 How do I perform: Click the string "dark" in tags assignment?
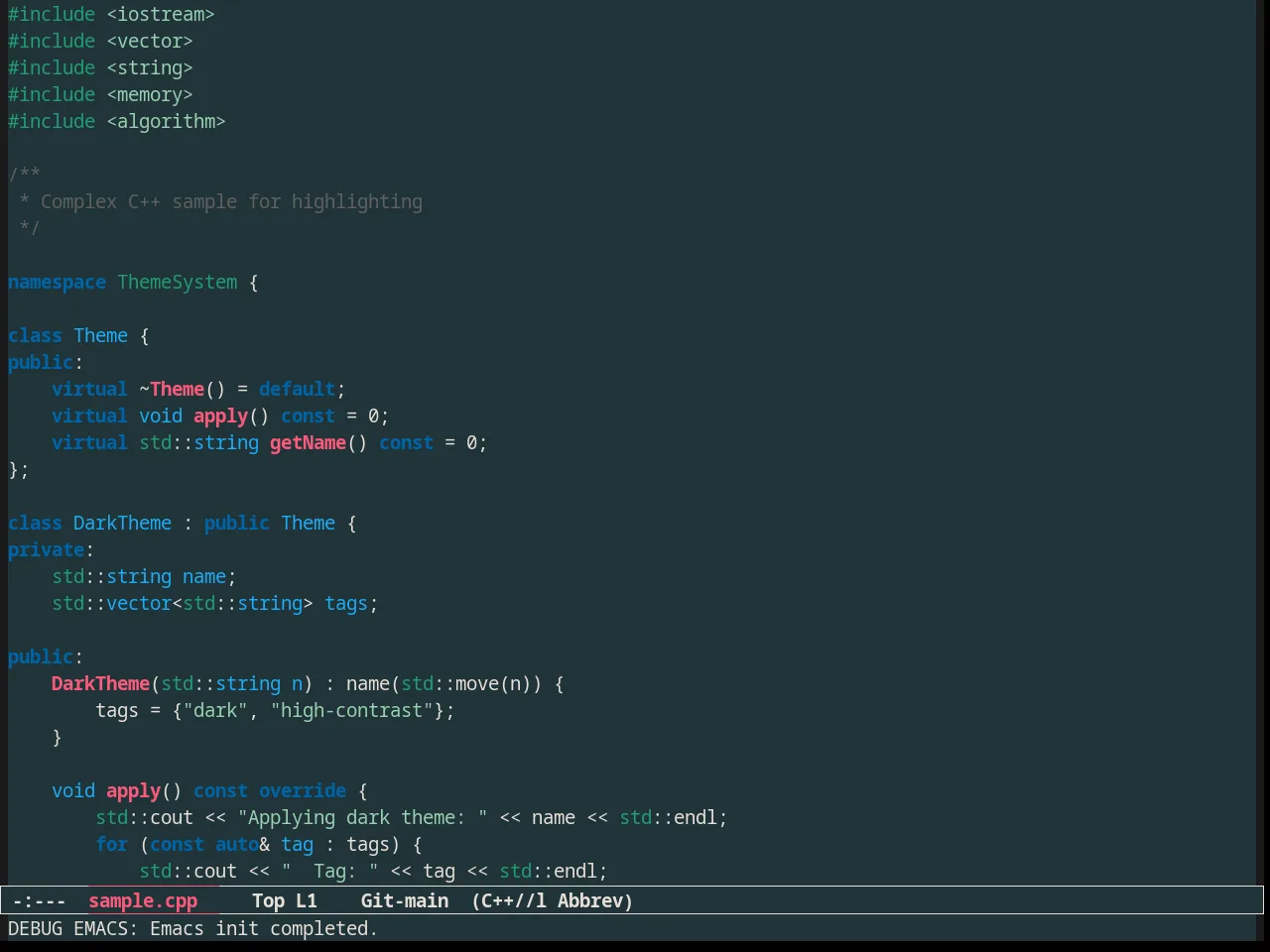point(215,710)
